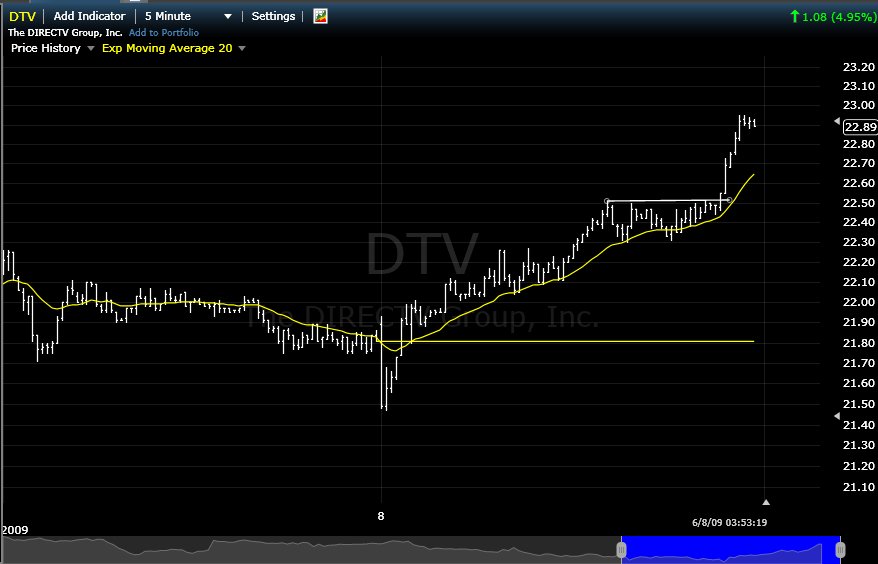
Task: Click the 22.00 price axis label
Action: pyautogui.click(x=859, y=302)
